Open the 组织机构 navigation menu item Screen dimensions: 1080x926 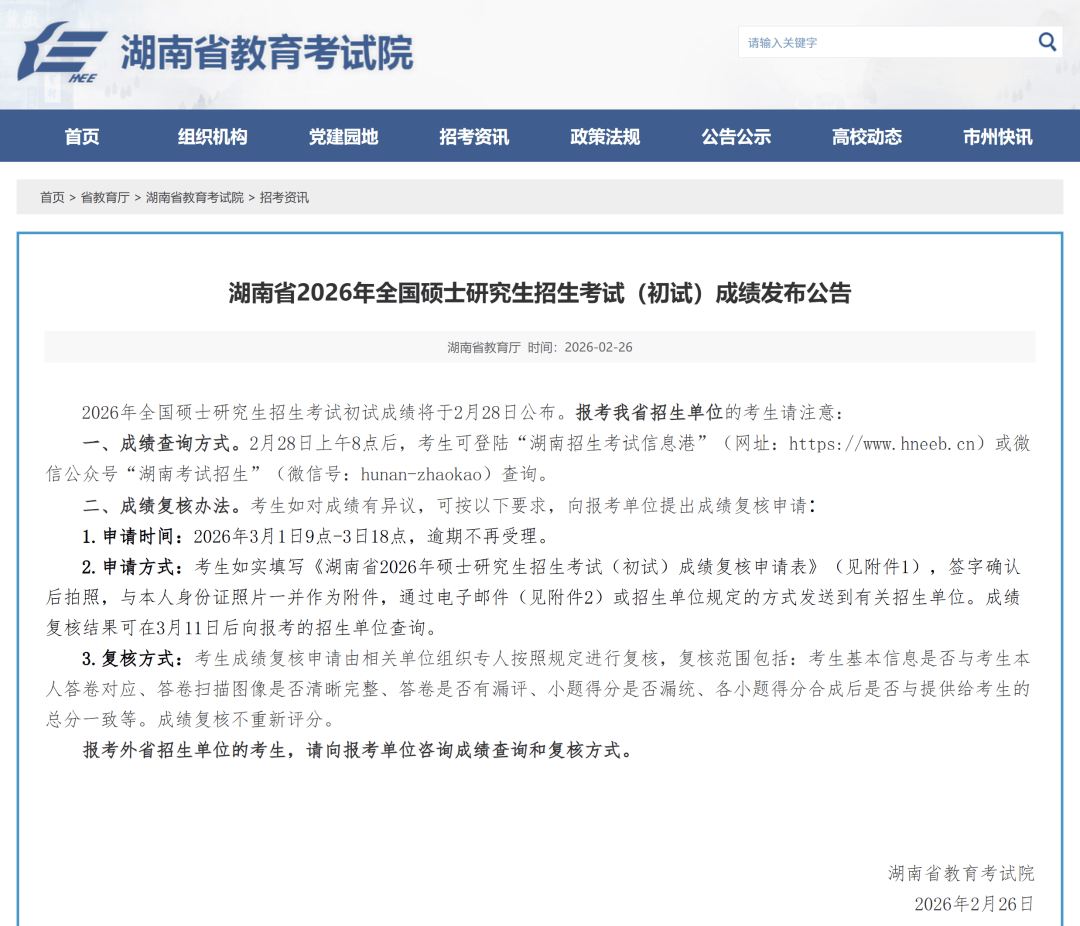point(211,136)
